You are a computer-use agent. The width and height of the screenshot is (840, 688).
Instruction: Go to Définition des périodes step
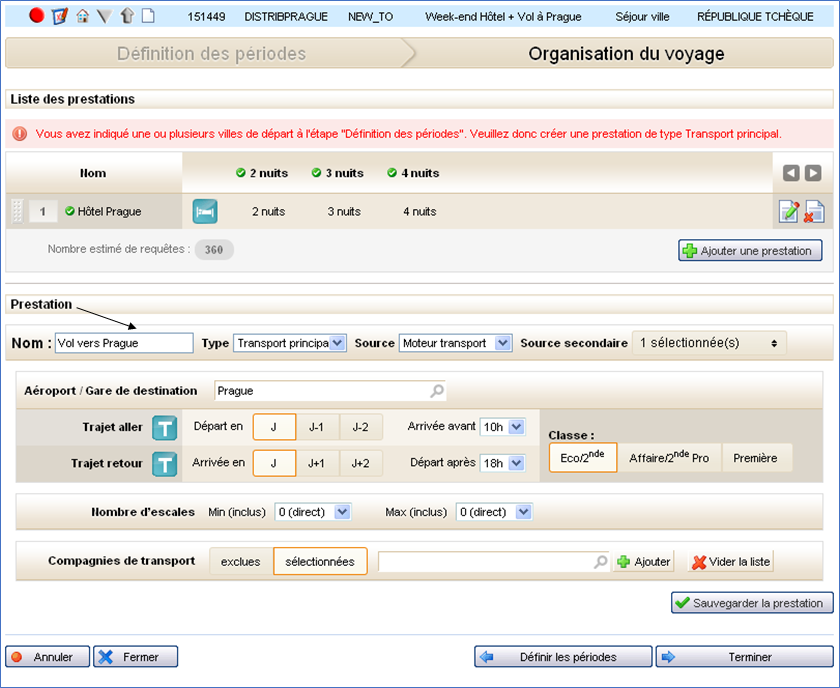211,54
